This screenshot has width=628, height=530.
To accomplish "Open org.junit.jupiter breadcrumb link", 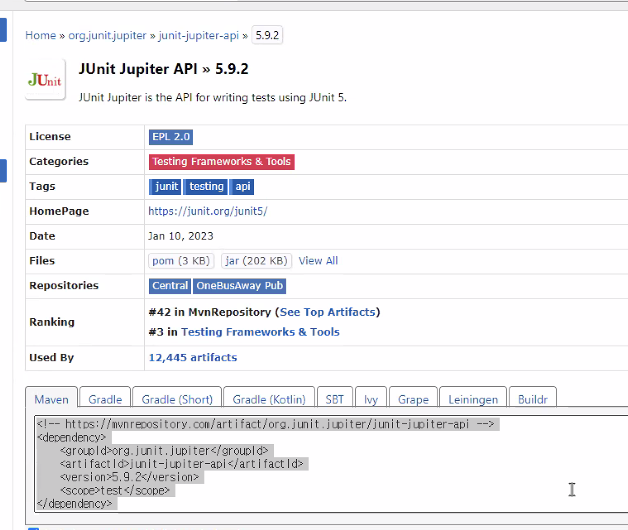I will click(107, 35).
